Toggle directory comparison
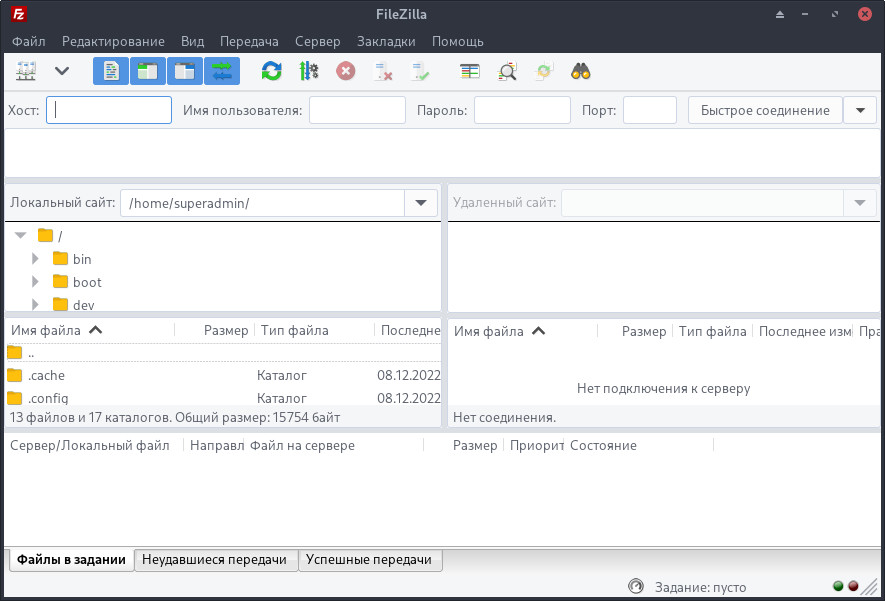The height and width of the screenshot is (601, 885). pos(507,72)
